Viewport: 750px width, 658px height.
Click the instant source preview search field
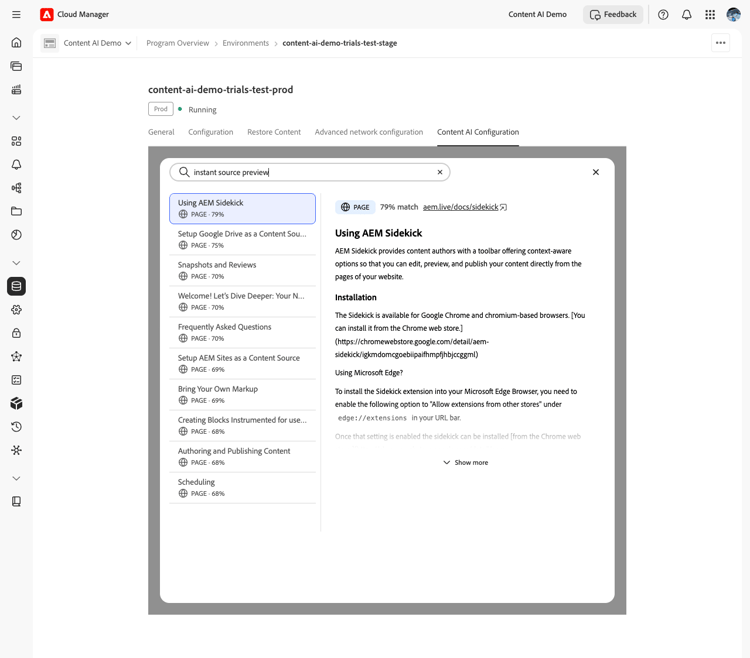309,172
